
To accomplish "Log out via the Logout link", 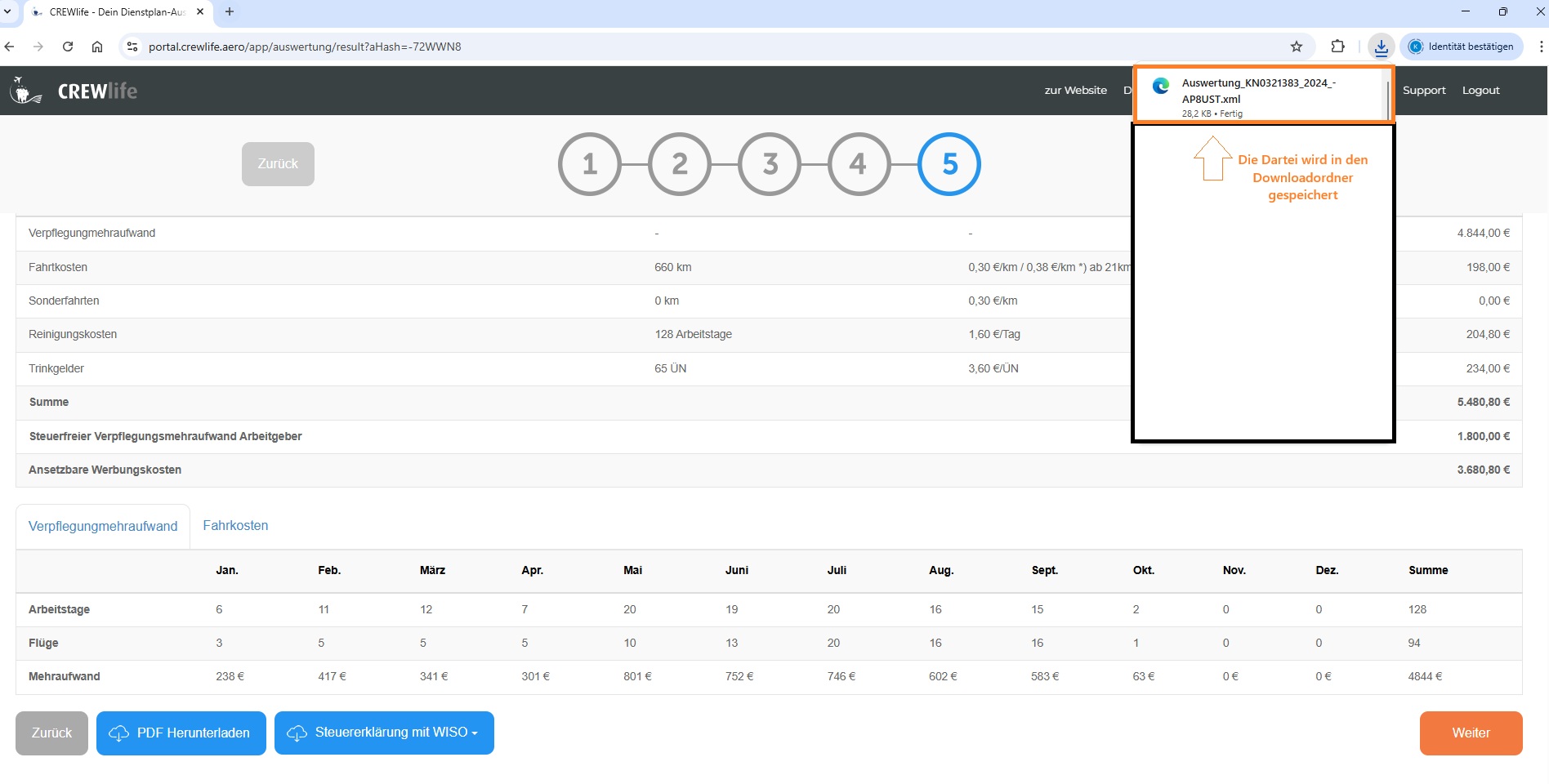I will (1480, 91).
